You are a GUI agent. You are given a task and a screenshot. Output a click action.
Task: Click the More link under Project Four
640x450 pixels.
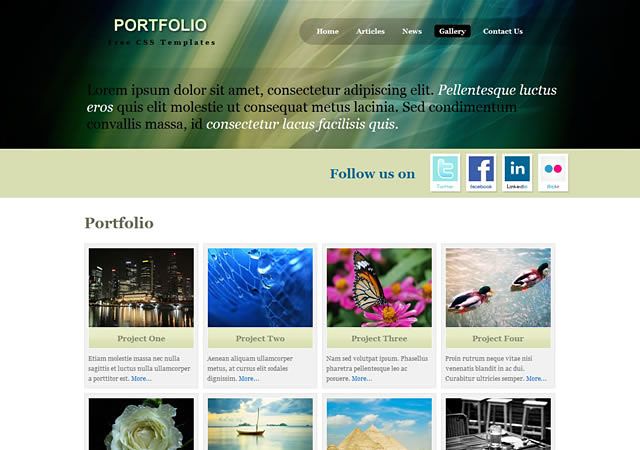tap(536, 379)
